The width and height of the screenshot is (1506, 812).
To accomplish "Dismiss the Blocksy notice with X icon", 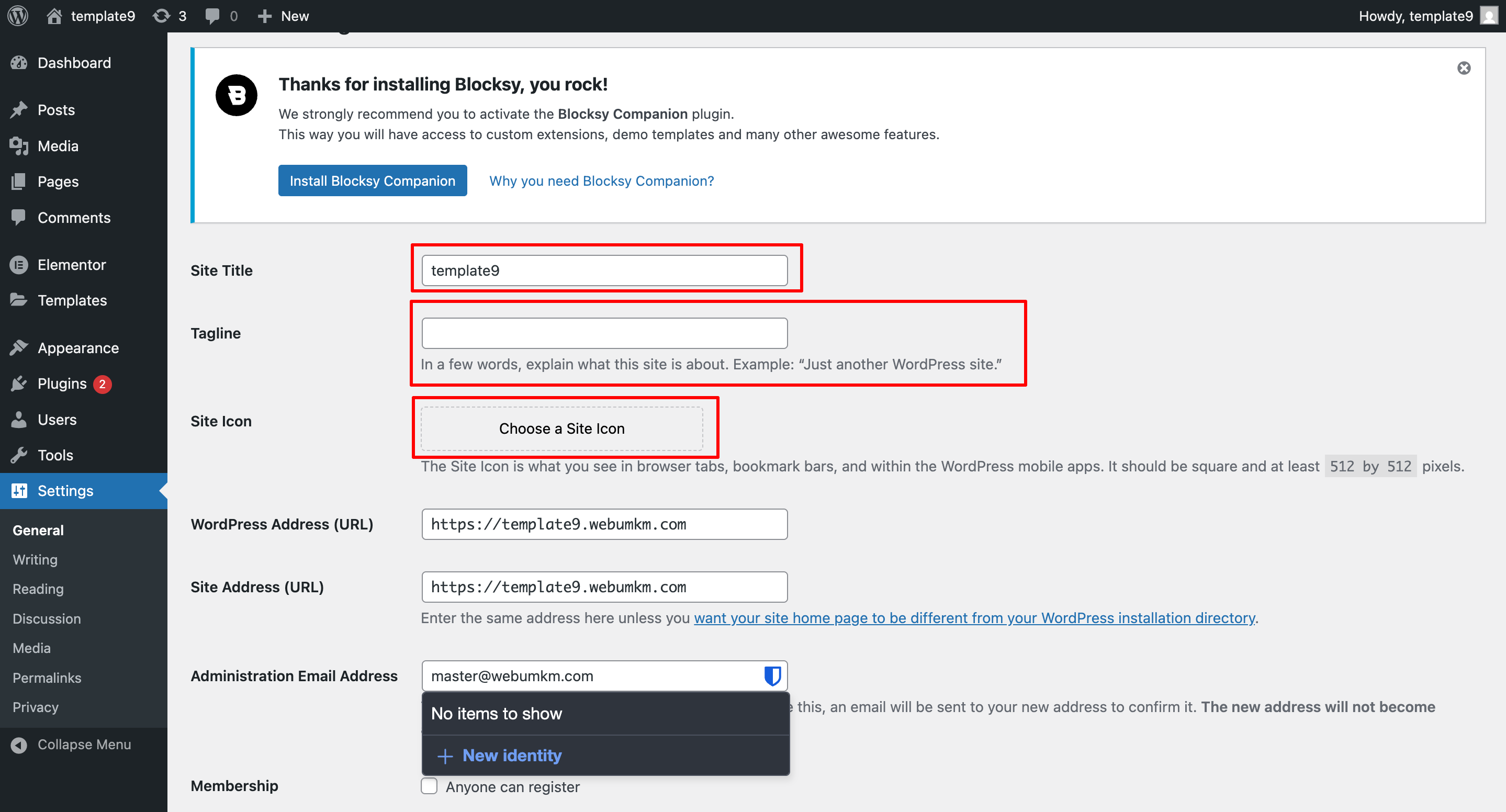I will 1463,69.
